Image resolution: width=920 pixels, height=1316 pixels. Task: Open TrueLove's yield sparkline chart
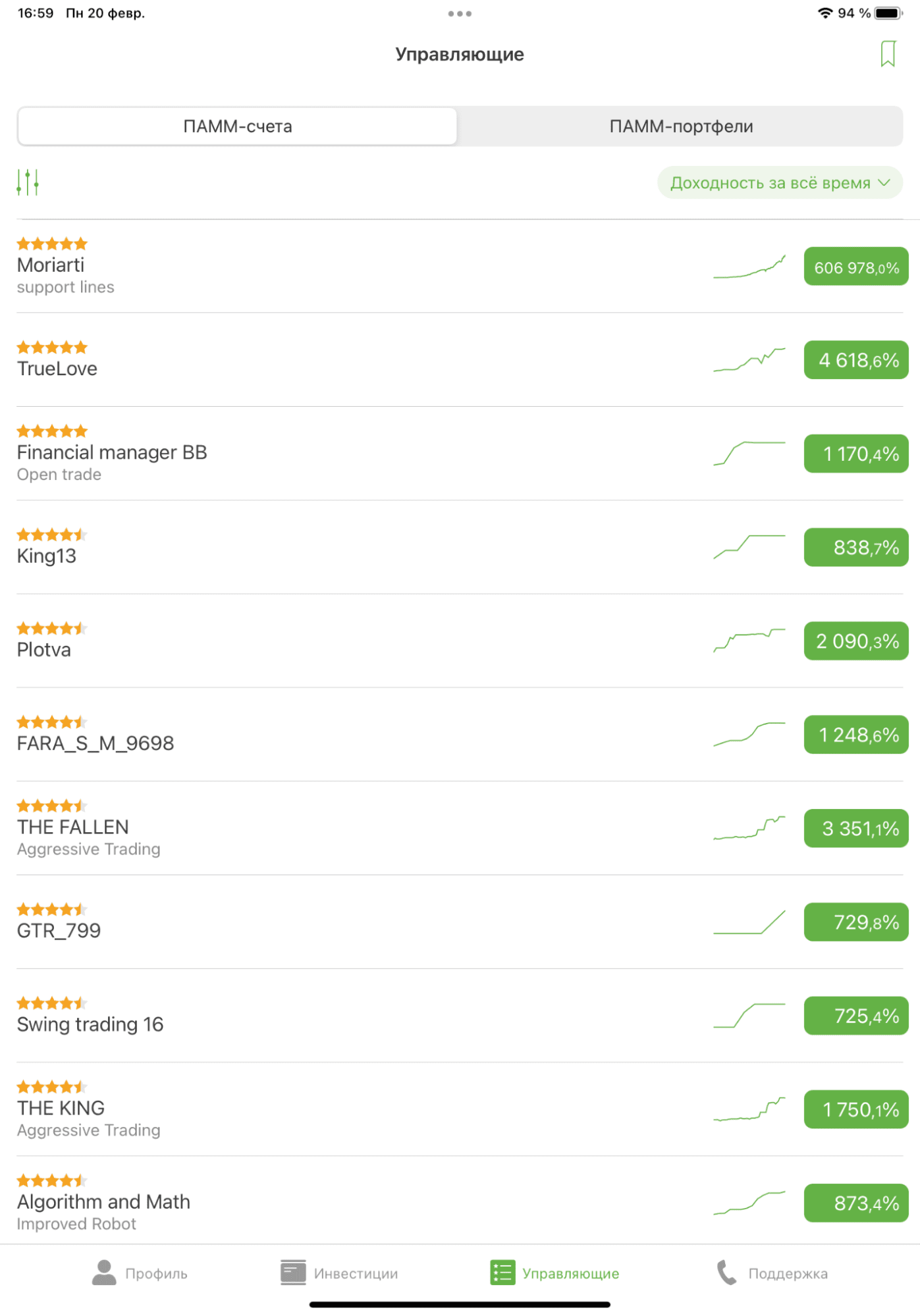tap(749, 360)
